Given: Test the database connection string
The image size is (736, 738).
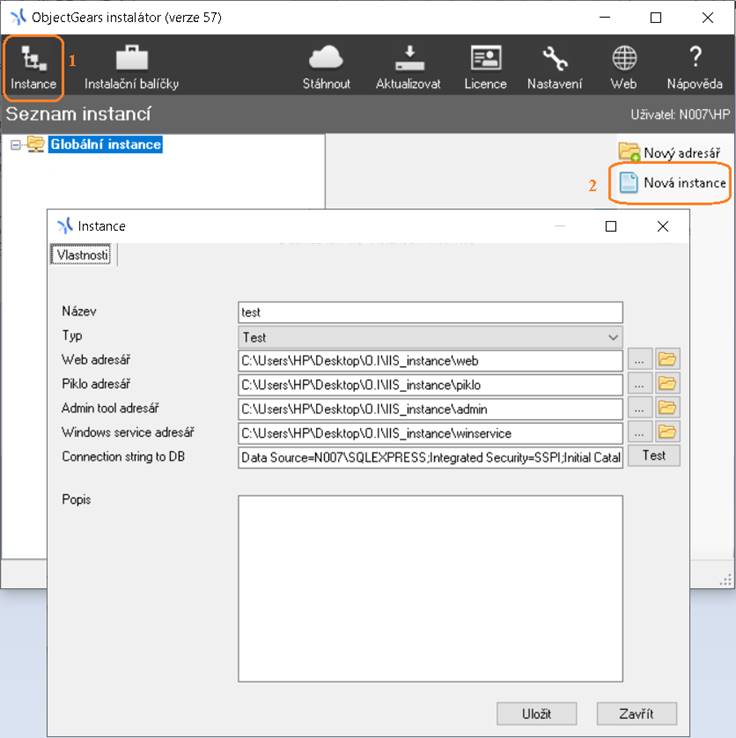Looking at the screenshot, I should 653,456.
